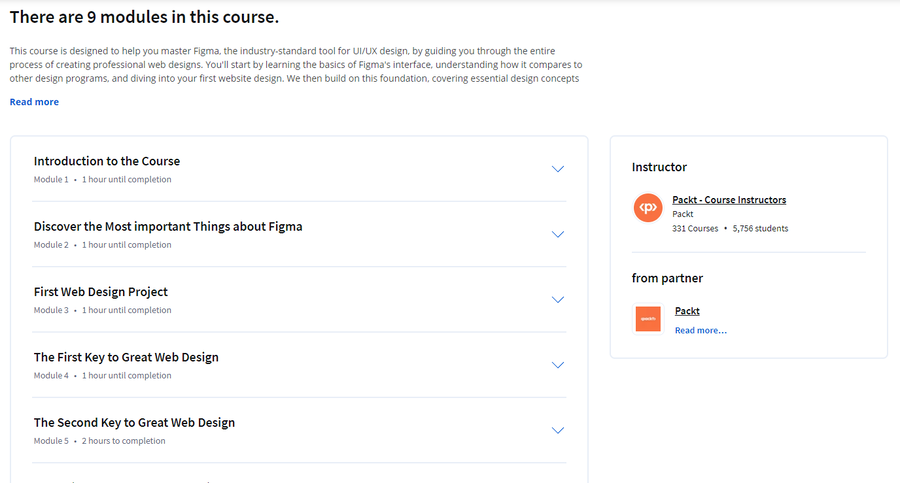Open the Packt partner link
Screen dimensions: 900x483
687,311
